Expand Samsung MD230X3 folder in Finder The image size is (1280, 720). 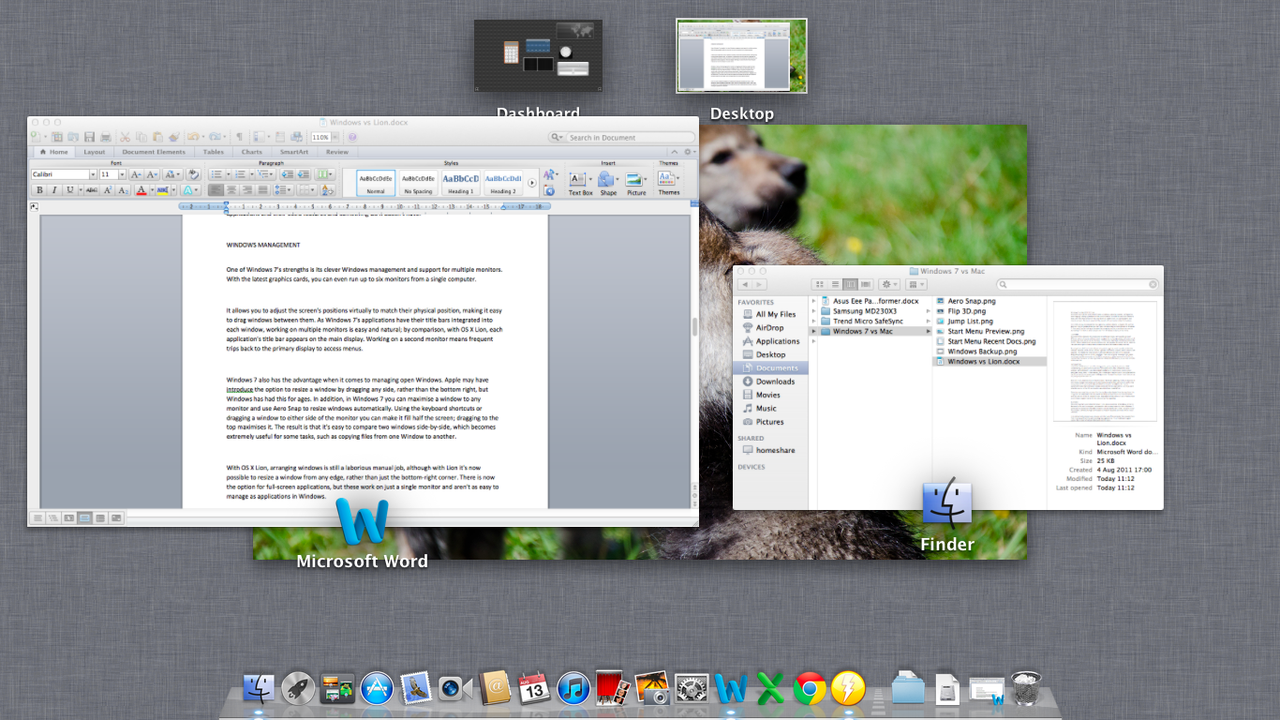[927, 311]
